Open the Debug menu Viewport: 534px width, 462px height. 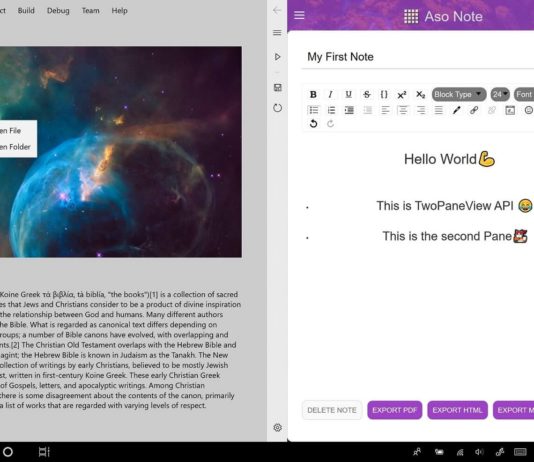(58, 11)
